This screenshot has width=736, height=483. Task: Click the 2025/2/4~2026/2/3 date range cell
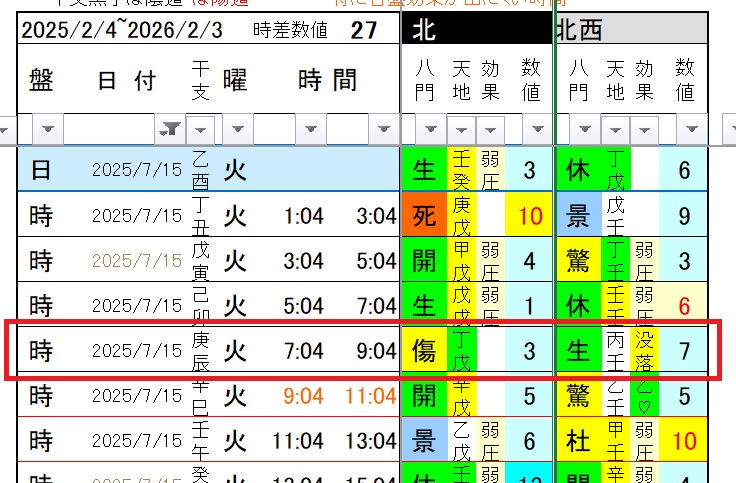click(122, 30)
